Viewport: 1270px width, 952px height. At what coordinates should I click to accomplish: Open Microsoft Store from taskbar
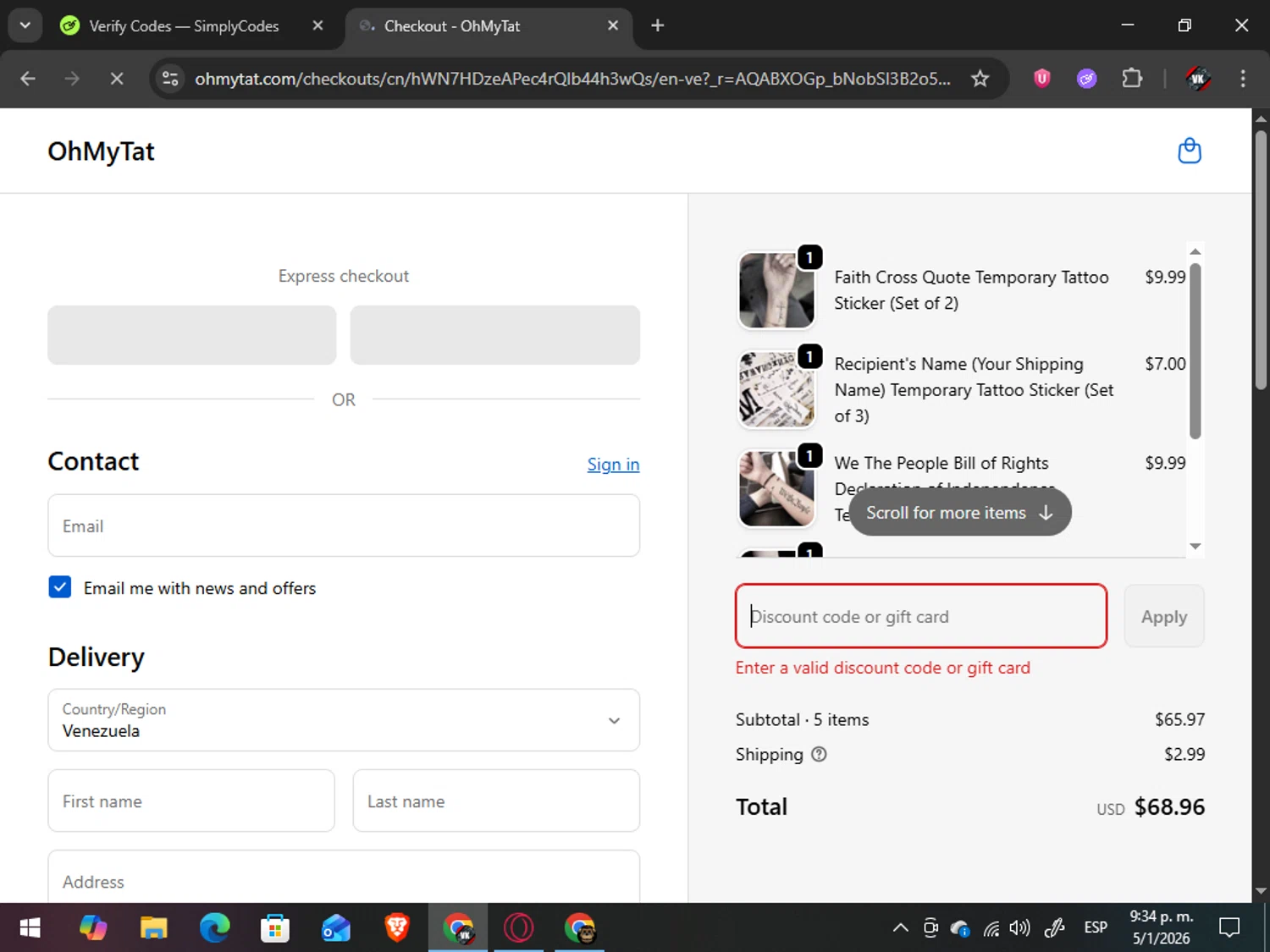click(x=275, y=928)
